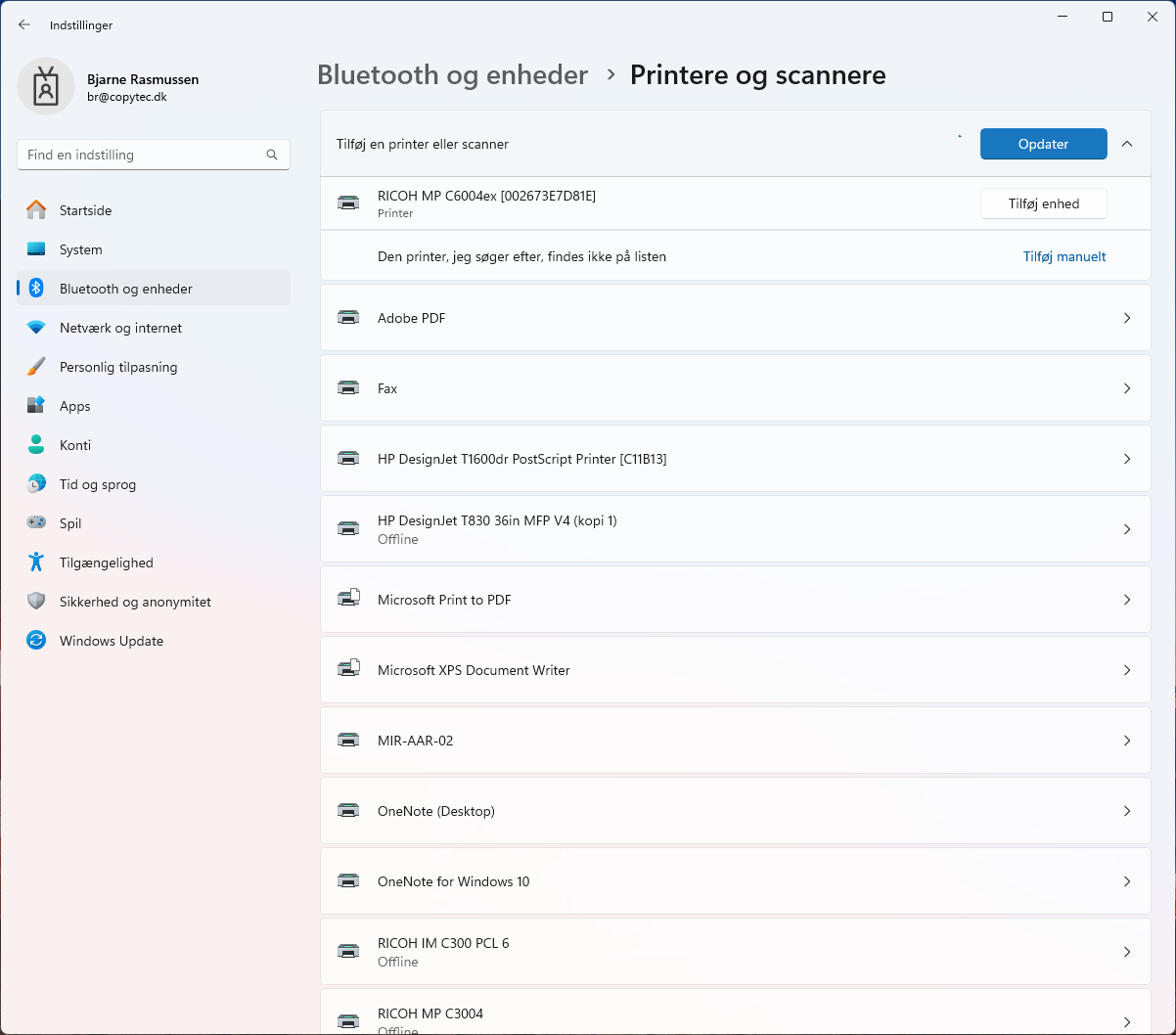1176x1035 pixels.
Task: Click the back arrow in Indstillinger header
Action: click(24, 24)
